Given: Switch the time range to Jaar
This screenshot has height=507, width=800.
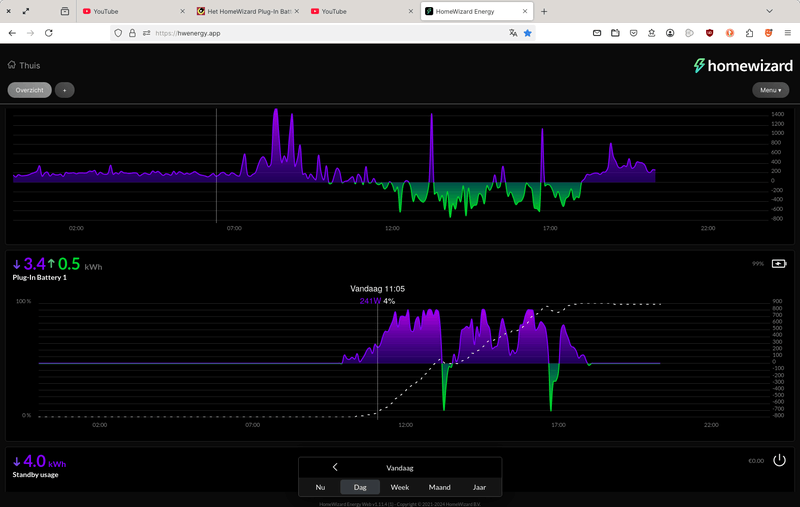Looking at the screenshot, I should click(479, 487).
